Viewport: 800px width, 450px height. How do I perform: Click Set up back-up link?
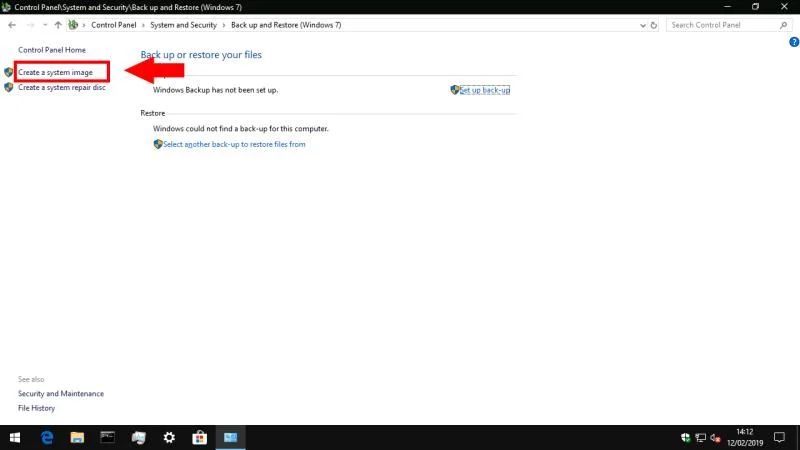coord(485,90)
